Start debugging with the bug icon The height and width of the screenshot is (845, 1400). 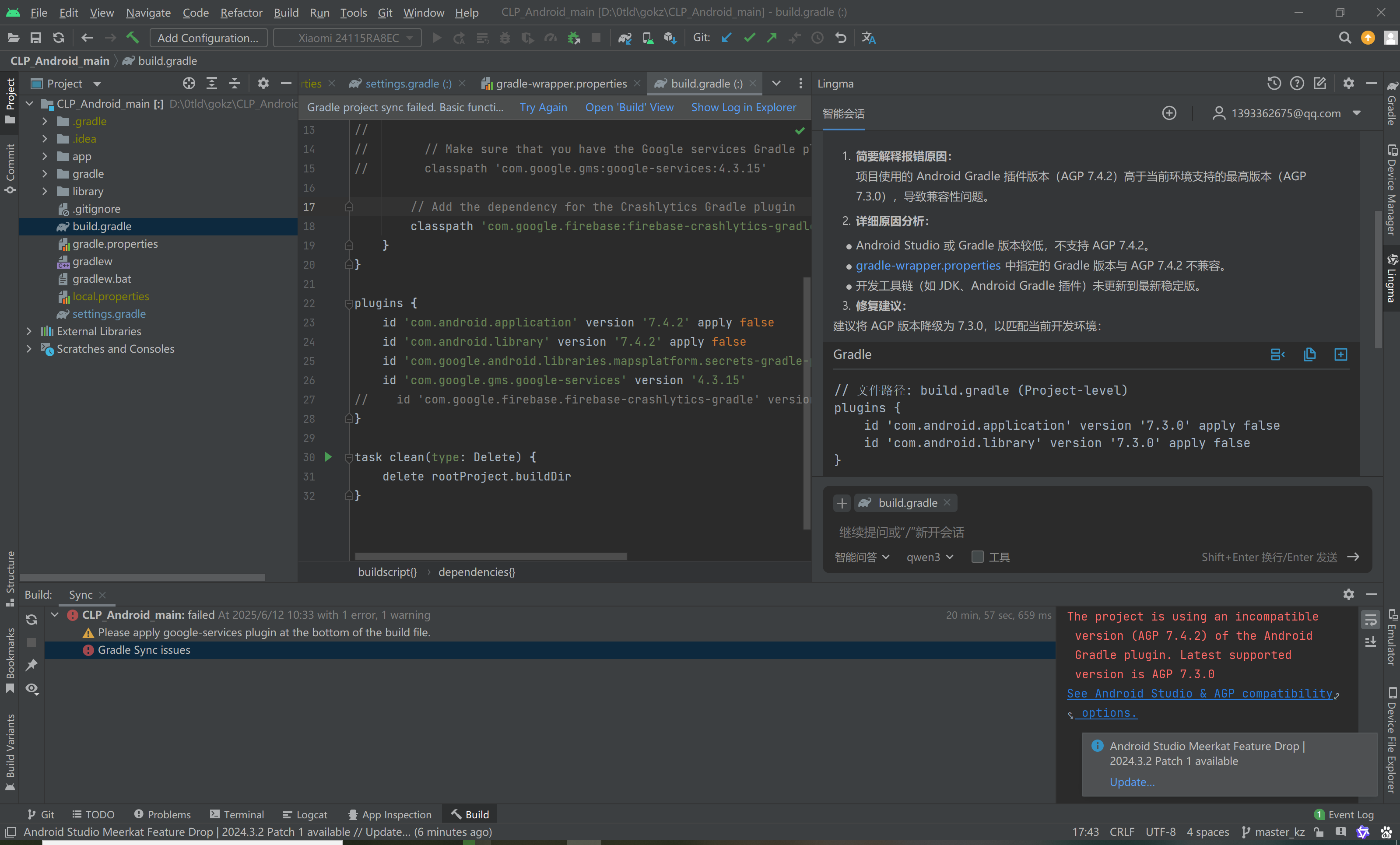click(x=505, y=38)
